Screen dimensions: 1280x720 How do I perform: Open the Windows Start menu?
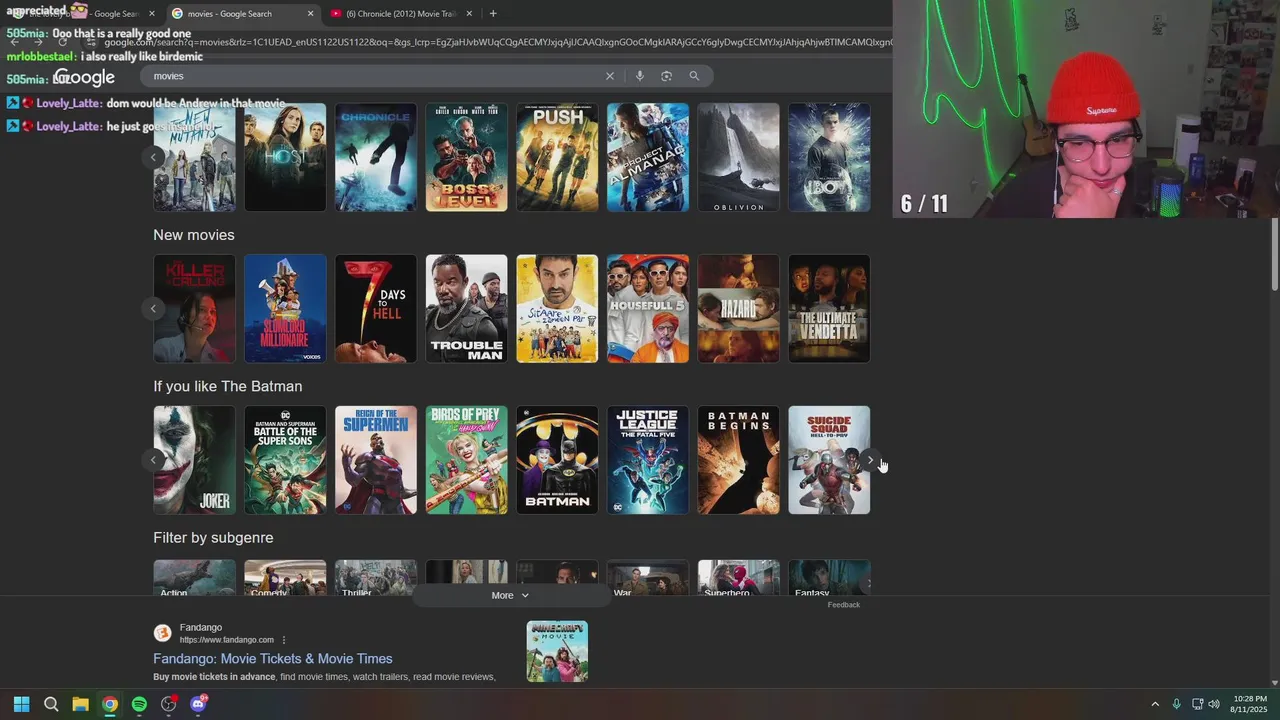21,704
